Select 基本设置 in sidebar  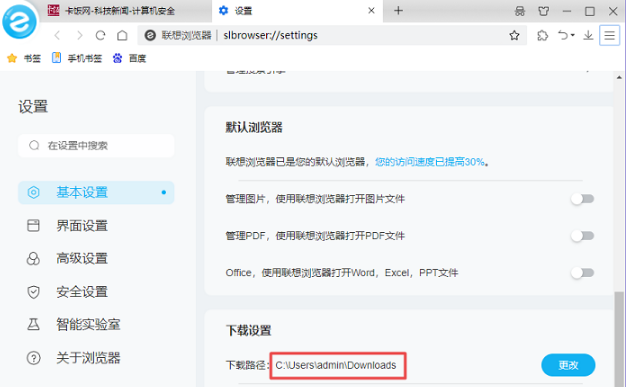coord(96,193)
